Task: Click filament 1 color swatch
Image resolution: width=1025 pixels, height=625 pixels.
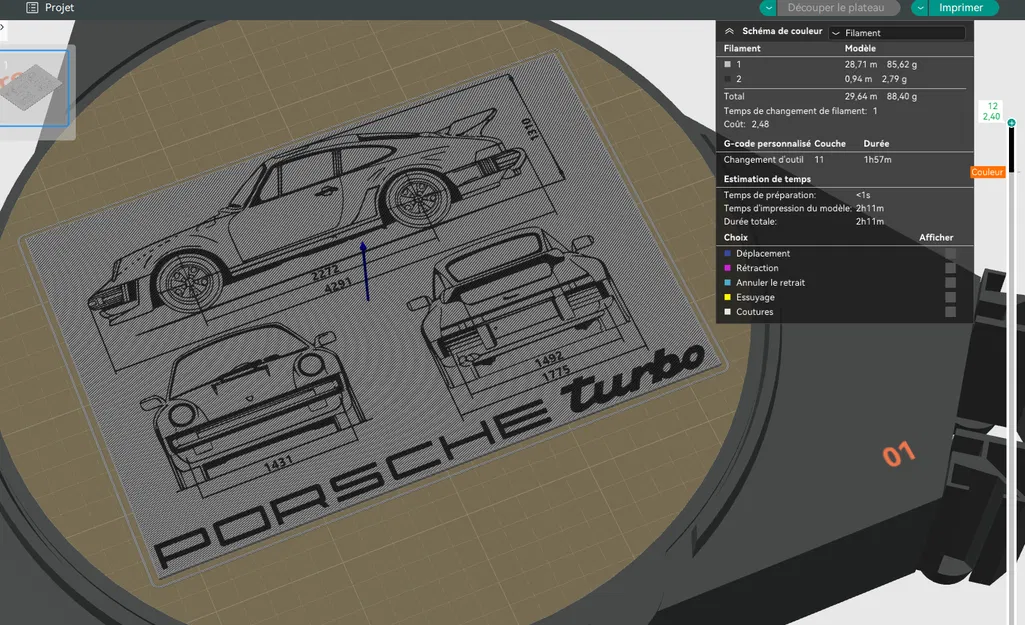Action: pyautogui.click(x=728, y=64)
